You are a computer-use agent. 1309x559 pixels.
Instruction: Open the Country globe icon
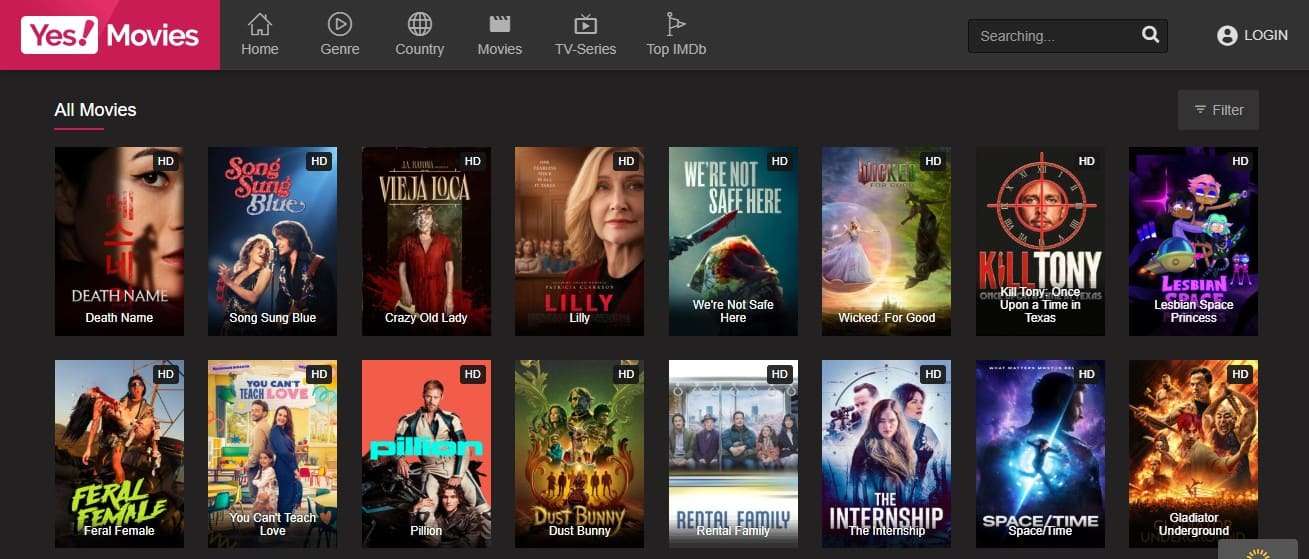pyautogui.click(x=420, y=24)
